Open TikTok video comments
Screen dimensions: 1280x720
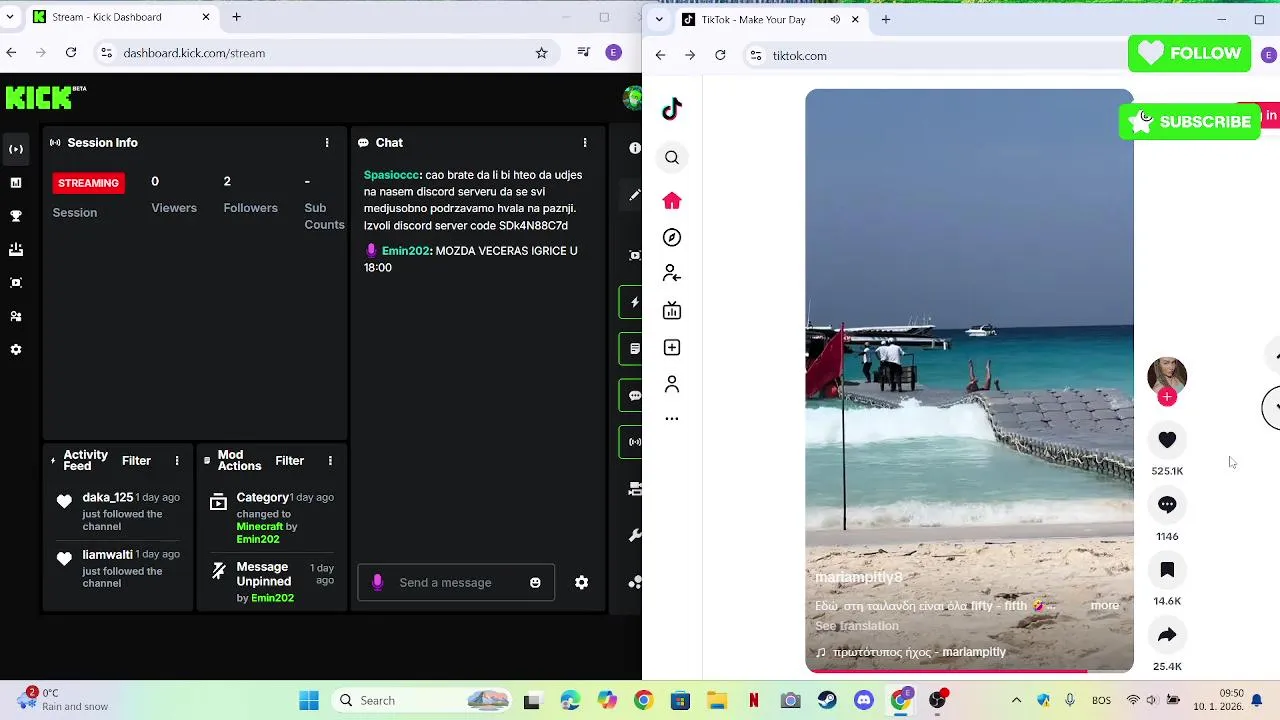pos(1167,505)
